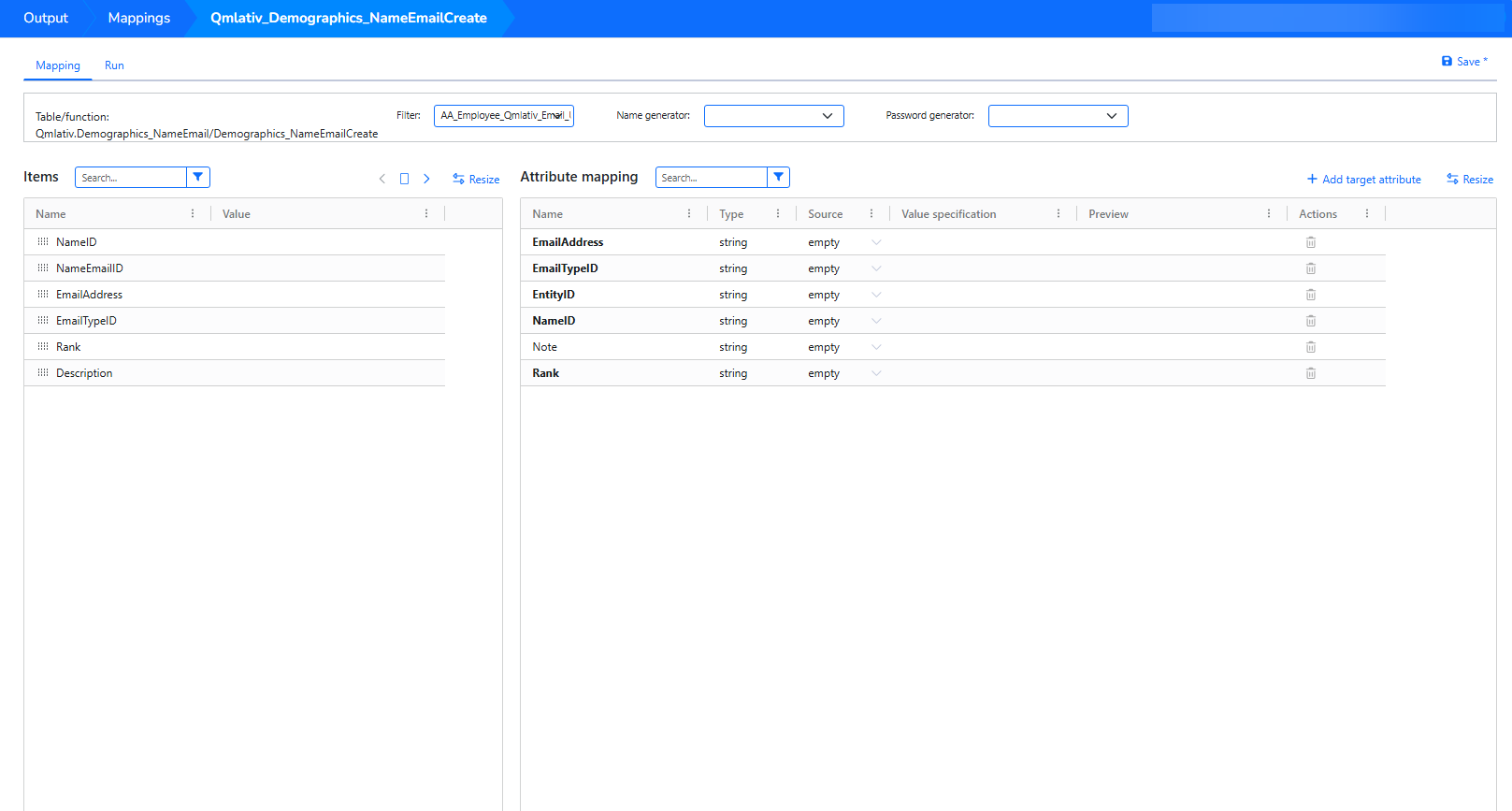Screen dimensions: 1512x811
Task: Go to Mappings breadcrumb
Action: tap(139, 18)
